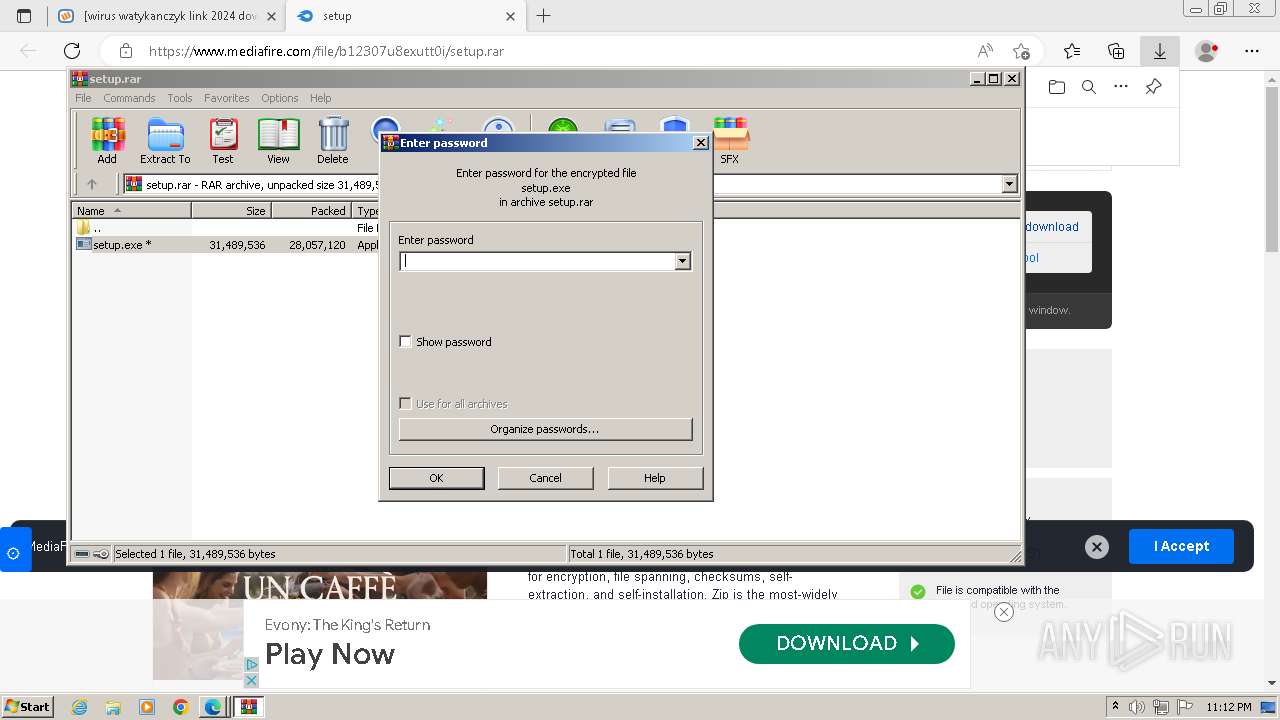1280x720 pixels.
Task: Click the Start button
Action: coord(27,707)
